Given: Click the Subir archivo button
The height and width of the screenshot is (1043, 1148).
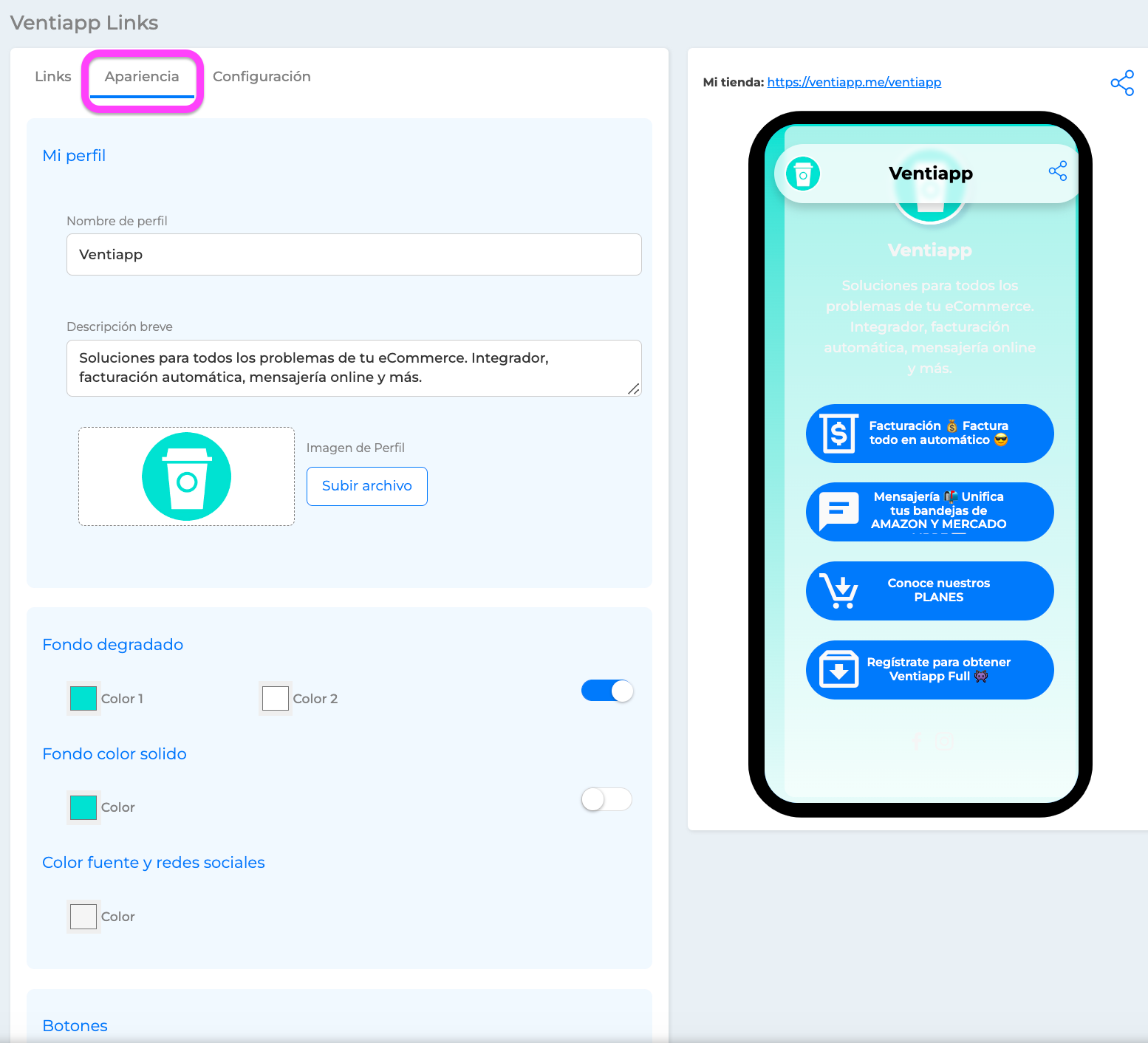Looking at the screenshot, I should coord(367,486).
